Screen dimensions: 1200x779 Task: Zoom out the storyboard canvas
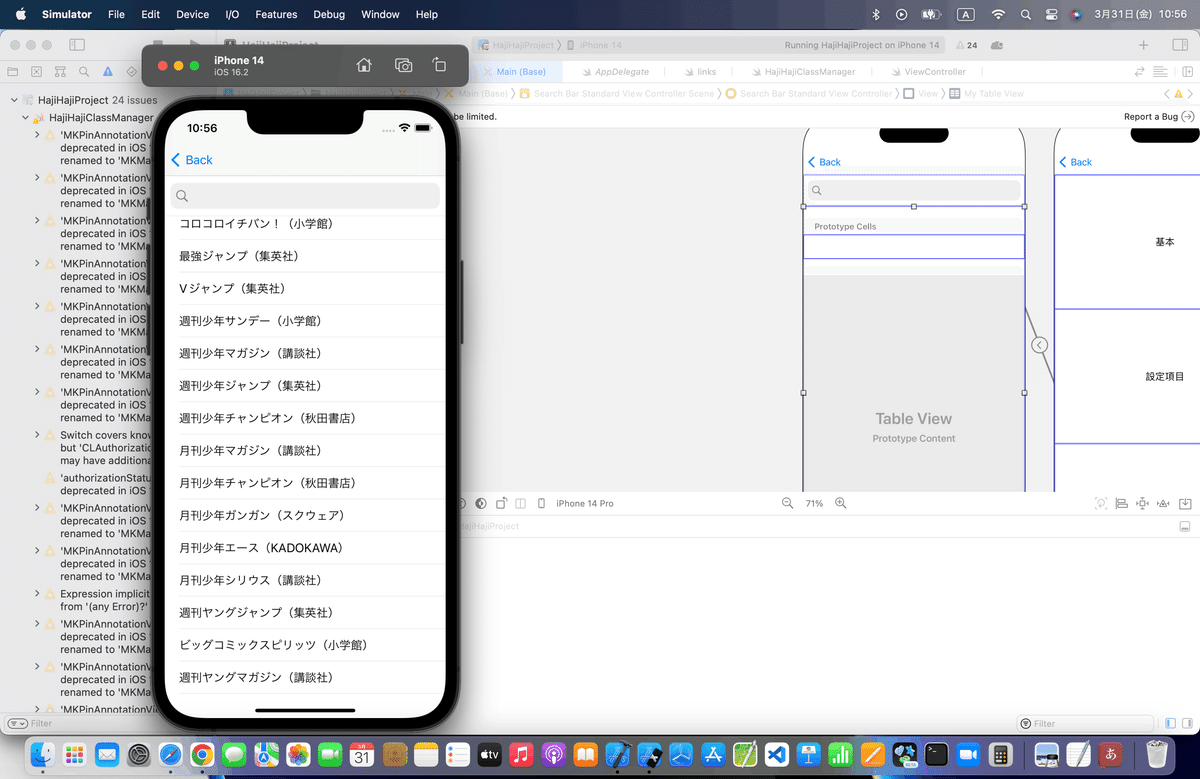[787, 503]
